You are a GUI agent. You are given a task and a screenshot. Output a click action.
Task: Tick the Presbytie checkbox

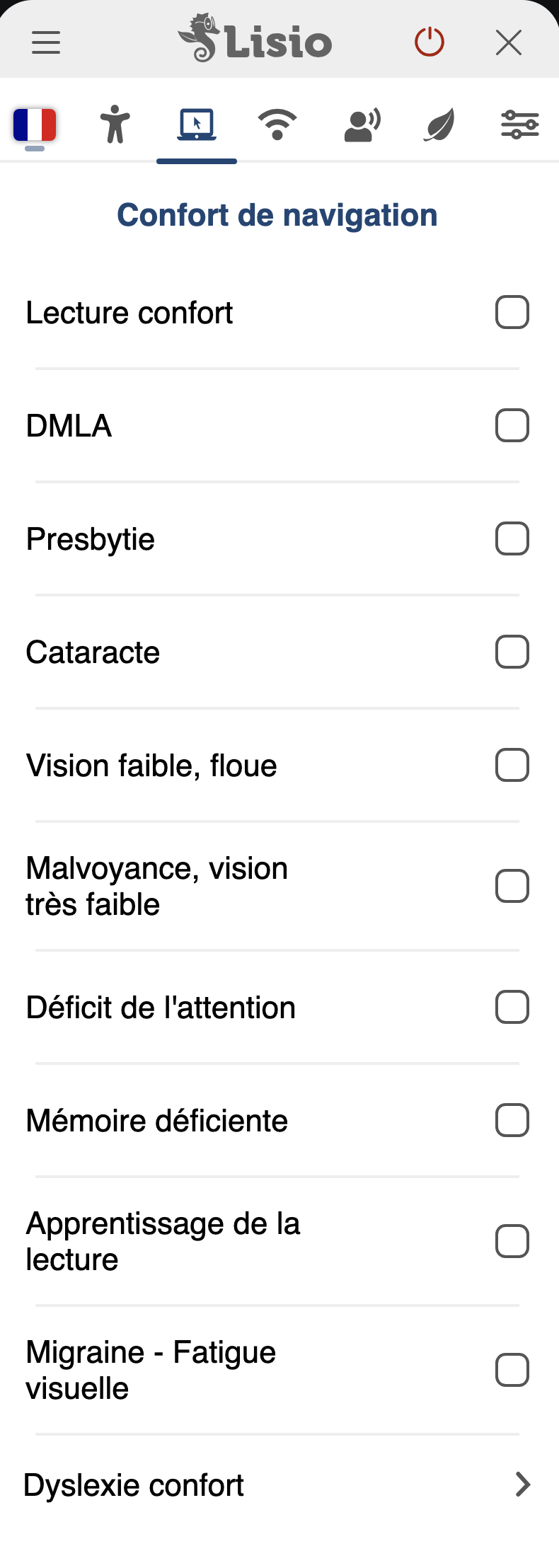point(512,539)
